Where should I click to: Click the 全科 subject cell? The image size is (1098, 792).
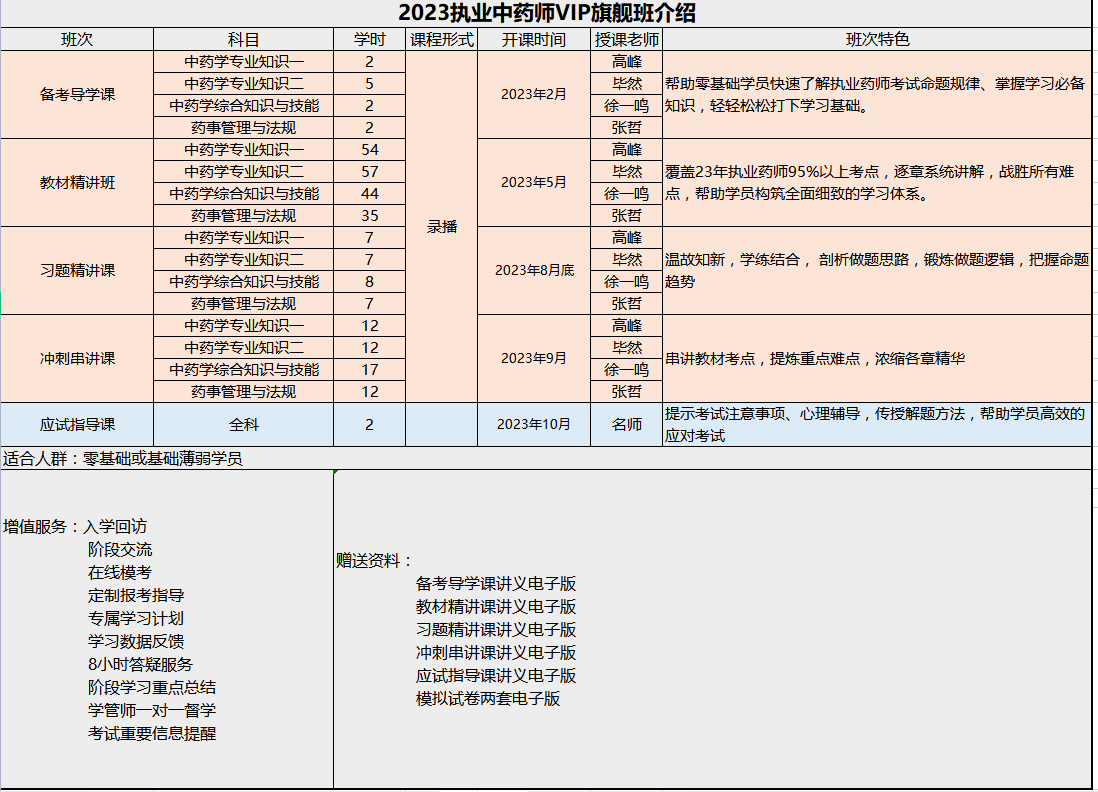point(243,424)
